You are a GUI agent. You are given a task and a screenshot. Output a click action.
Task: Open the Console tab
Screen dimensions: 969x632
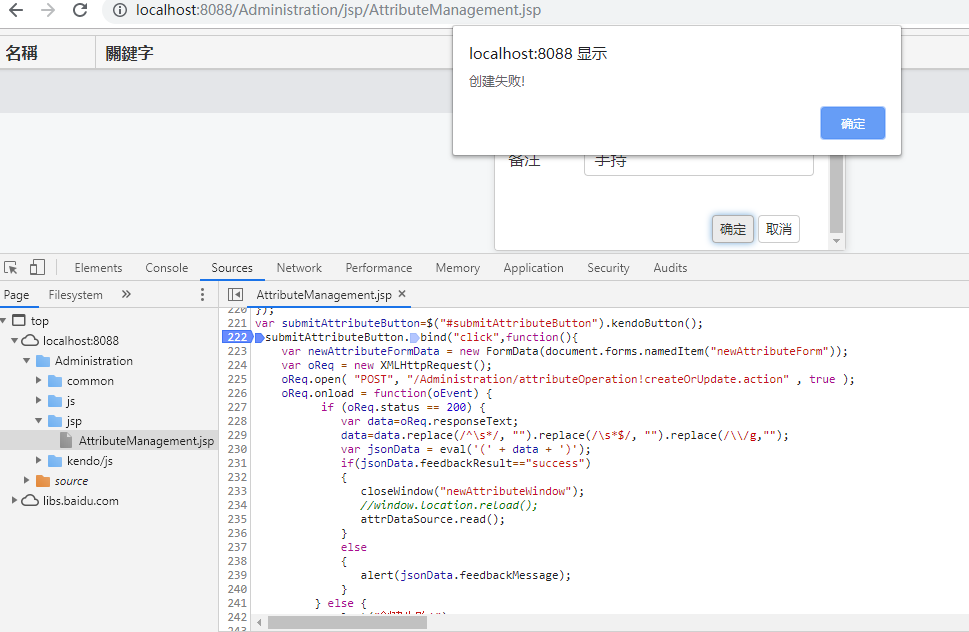click(x=167, y=268)
